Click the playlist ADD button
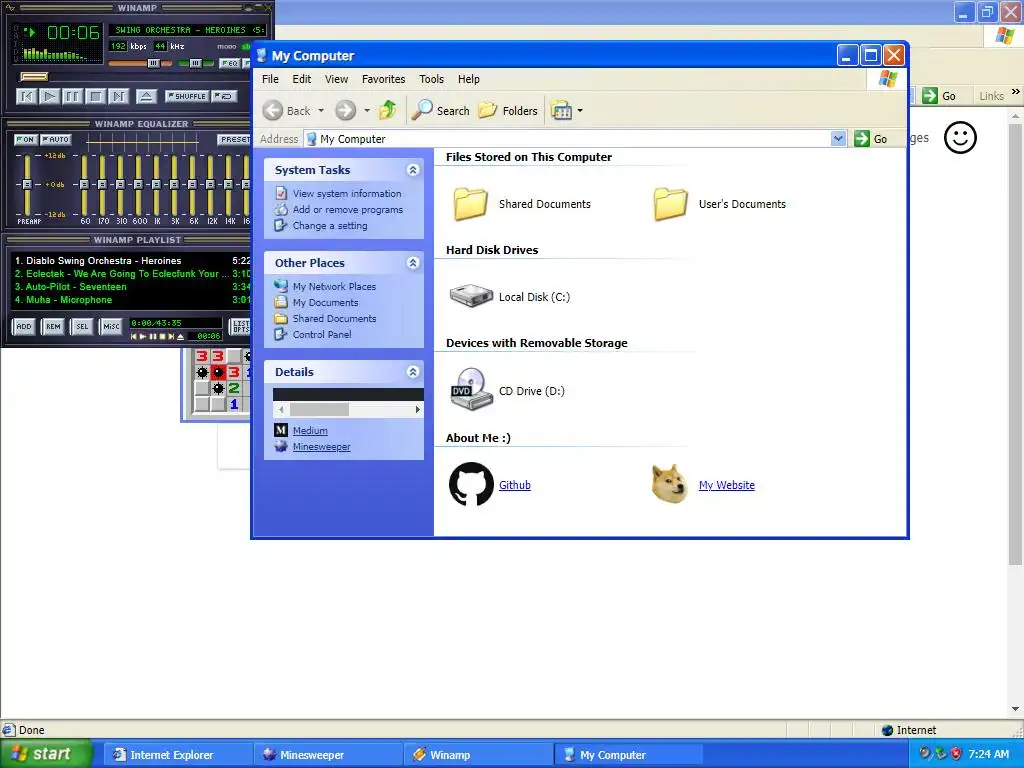Image resolution: width=1024 pixels, height=768 pixels. (24, 327)
